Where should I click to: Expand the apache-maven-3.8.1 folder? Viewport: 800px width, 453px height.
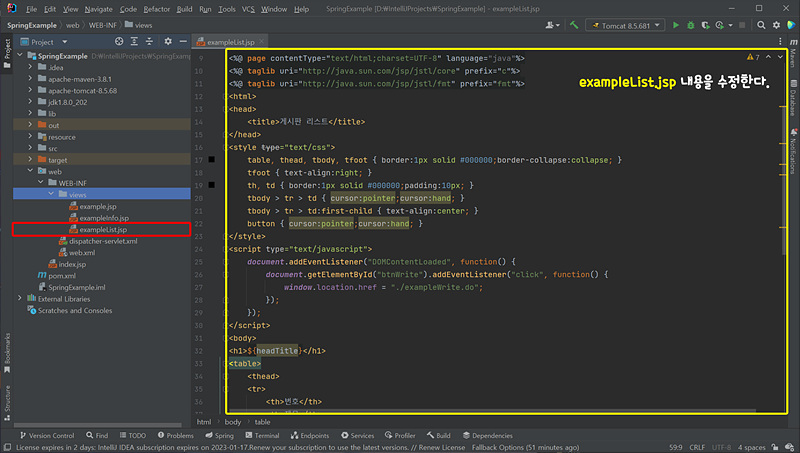coord(30,79)
